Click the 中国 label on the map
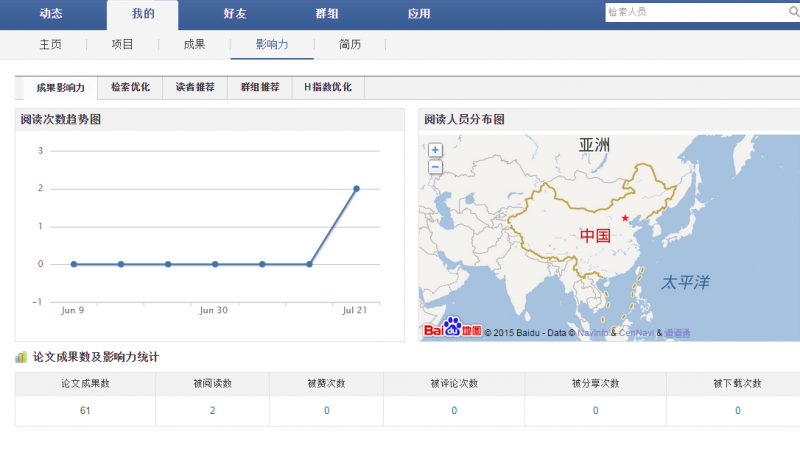Viewport: 800px width, 464px height. (595, 235)
